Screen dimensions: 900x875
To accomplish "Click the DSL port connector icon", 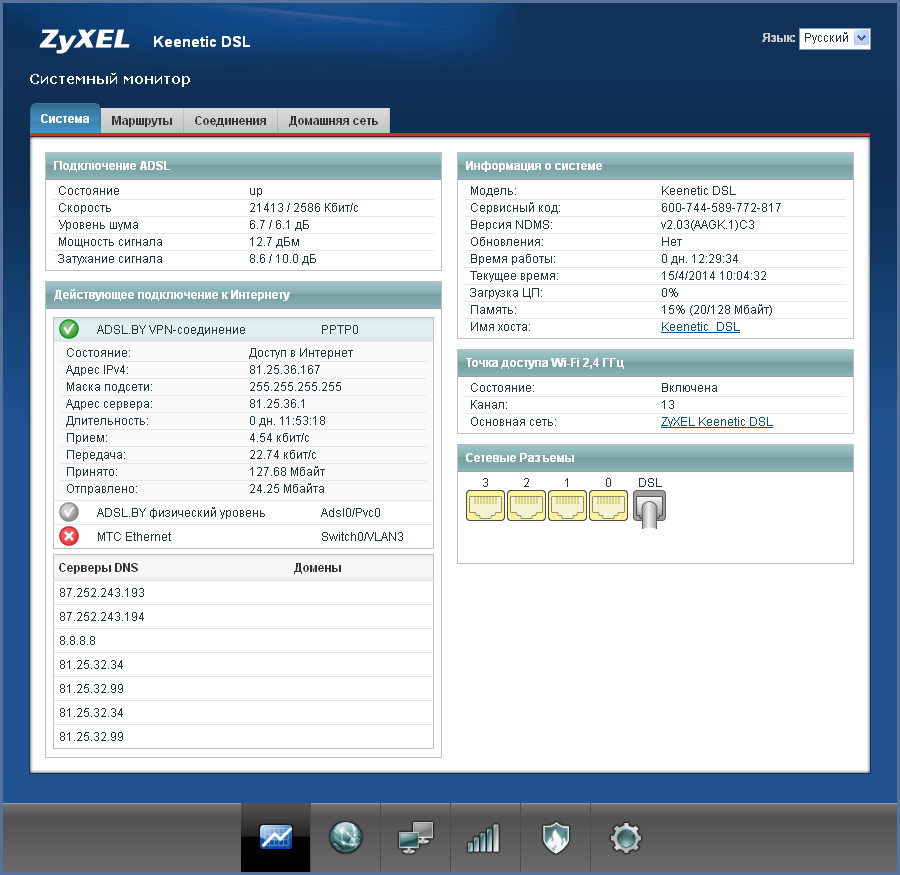I will [649, 508].
